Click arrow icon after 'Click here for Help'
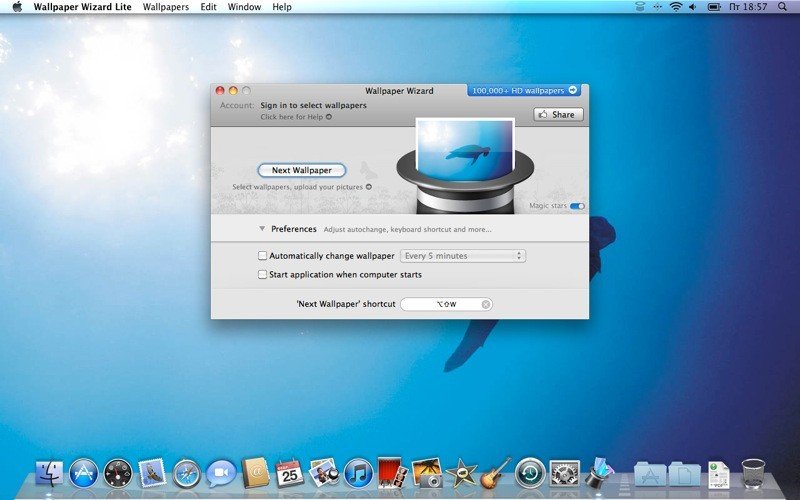Viewport: 800px width, 500px height. 329,117
